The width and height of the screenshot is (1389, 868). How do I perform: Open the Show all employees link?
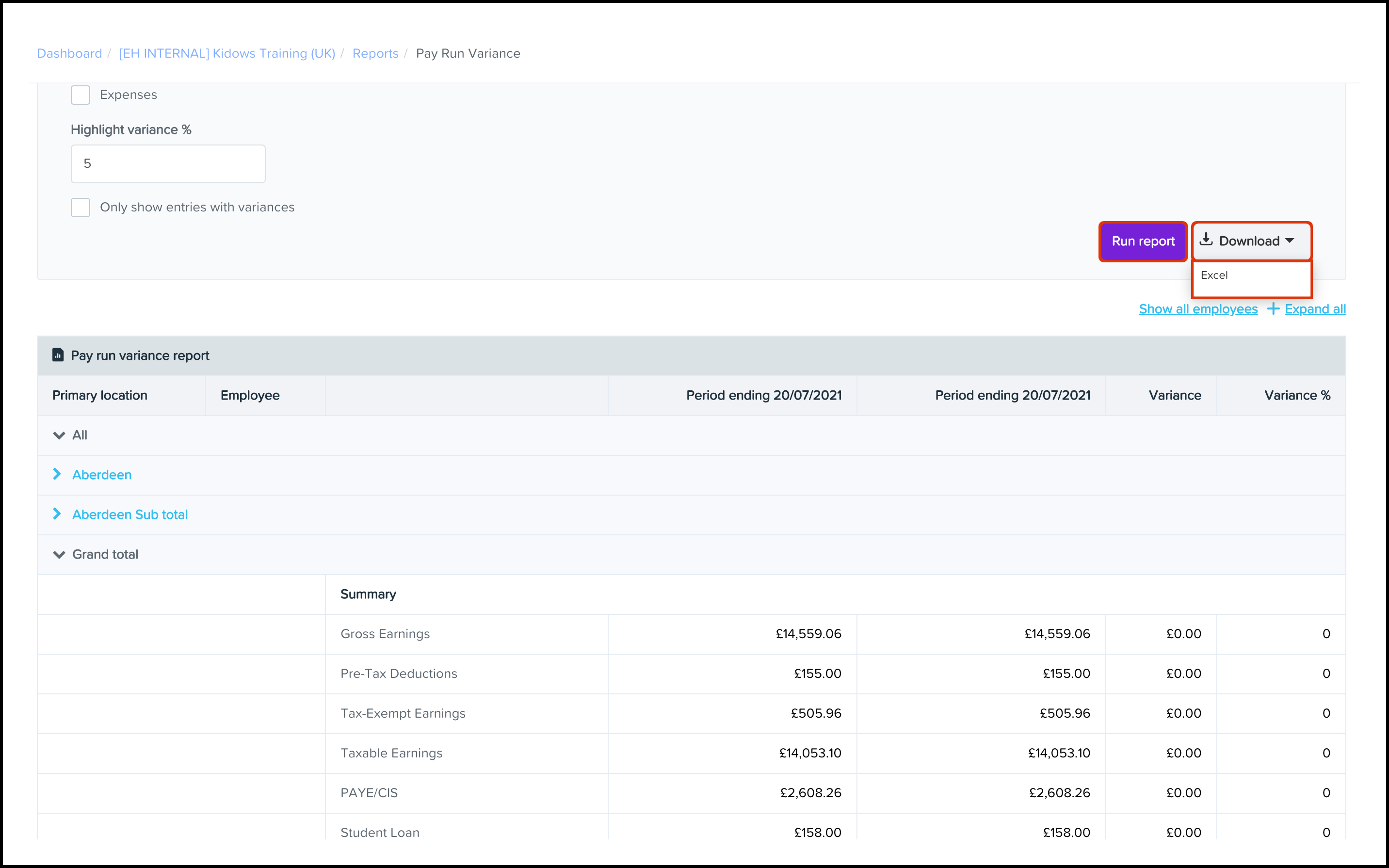click(1198, 309)
